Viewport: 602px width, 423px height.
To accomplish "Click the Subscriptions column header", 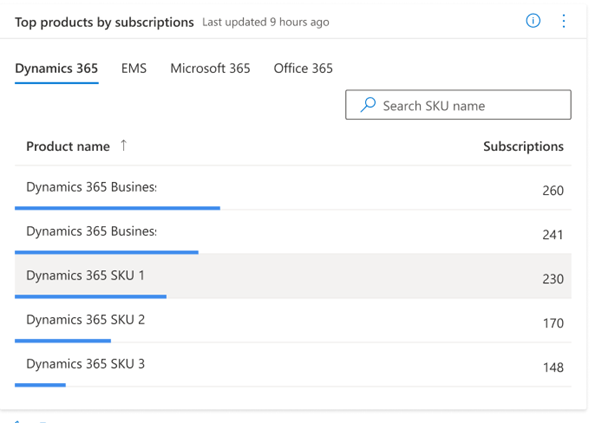I will click(x=523, y=146).
